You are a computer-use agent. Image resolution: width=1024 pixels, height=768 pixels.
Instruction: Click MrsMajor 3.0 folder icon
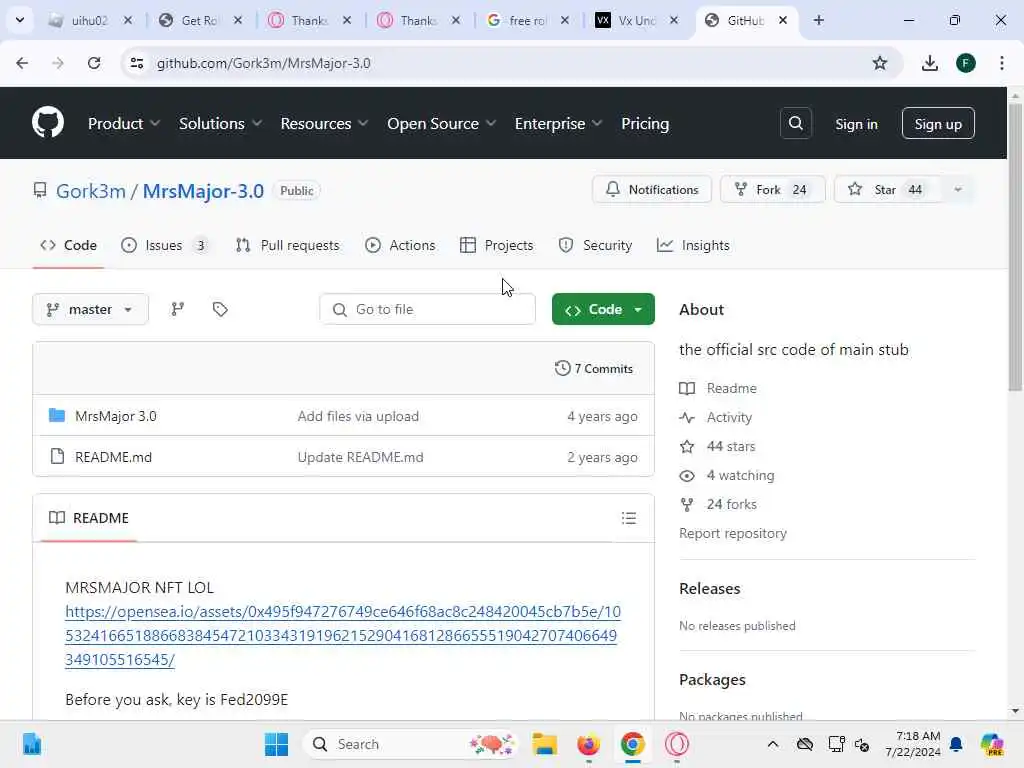pos(57,415)
